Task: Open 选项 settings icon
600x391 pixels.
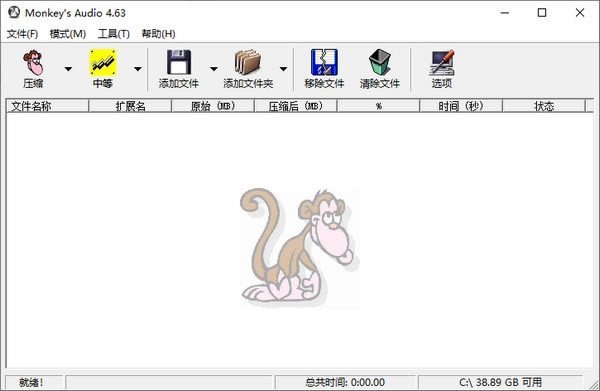Action: pyautogui.click(x=442, y=62)
